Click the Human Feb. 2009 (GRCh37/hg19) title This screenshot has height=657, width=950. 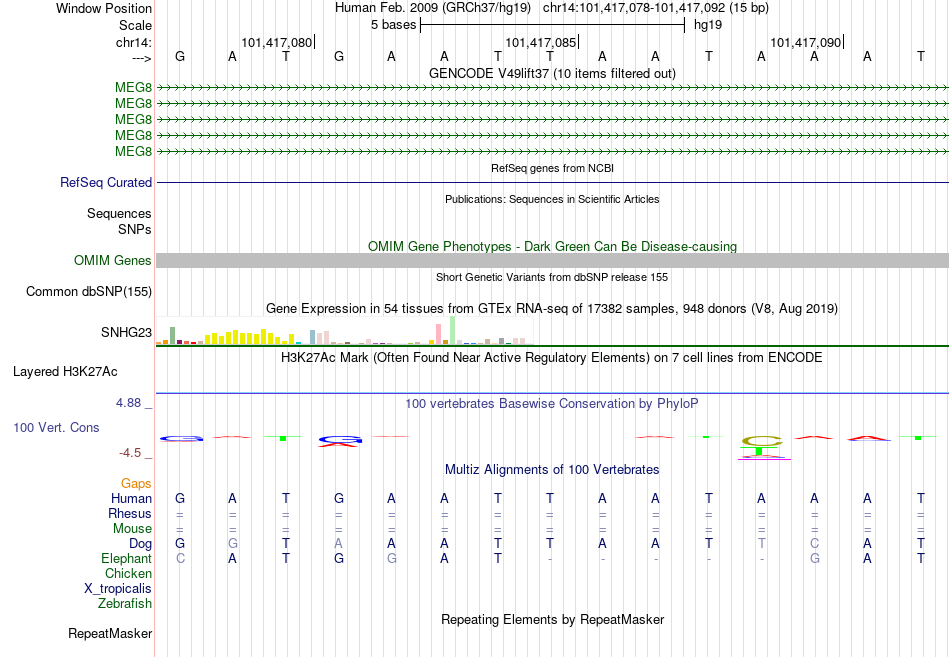pyautogui.click(x=433, y=8)
